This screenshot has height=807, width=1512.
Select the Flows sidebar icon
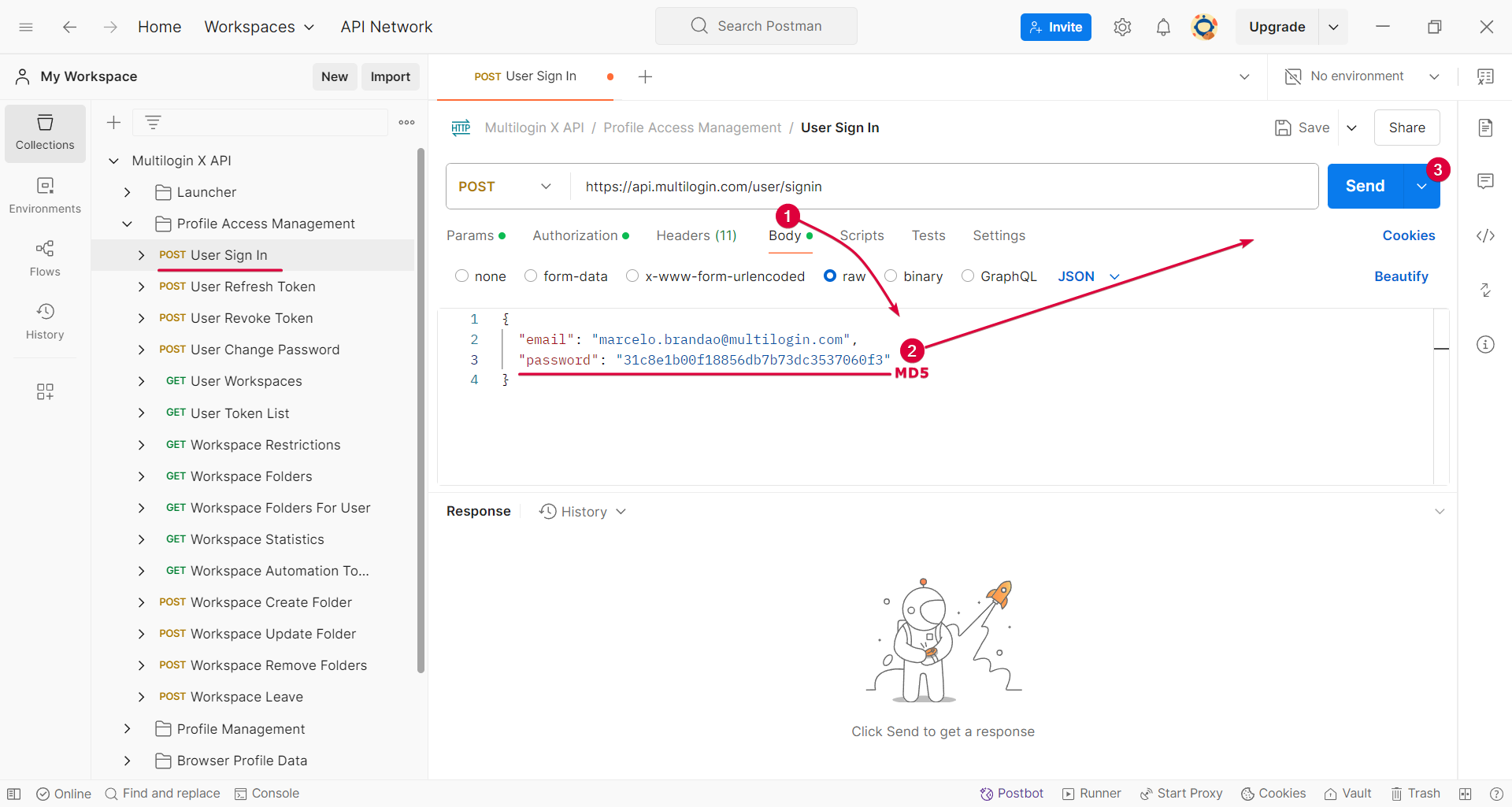pos(44,258)
